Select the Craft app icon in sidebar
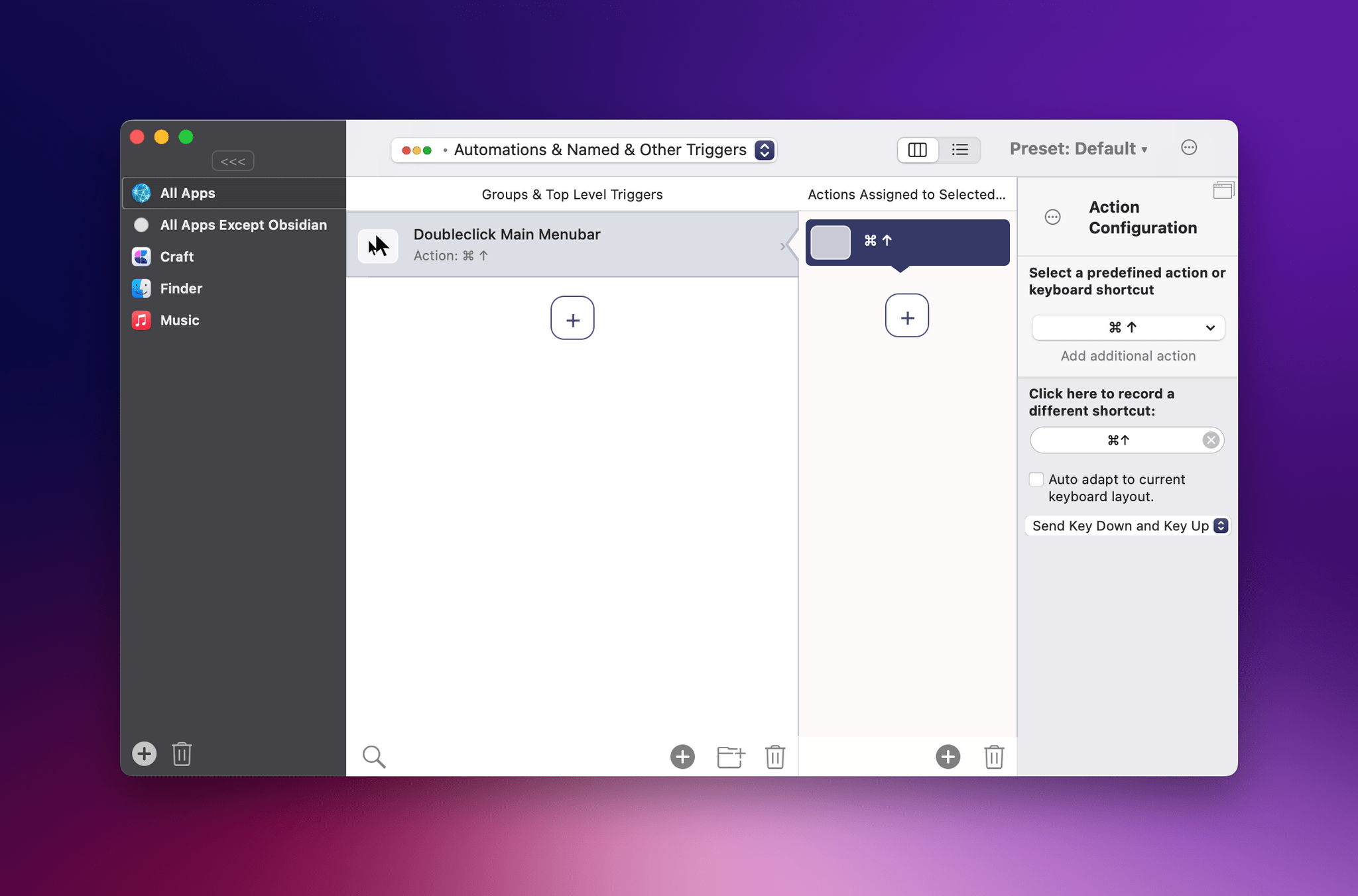Image resolution: width=1358 pixels, height=896 pixels. (141, 256)
